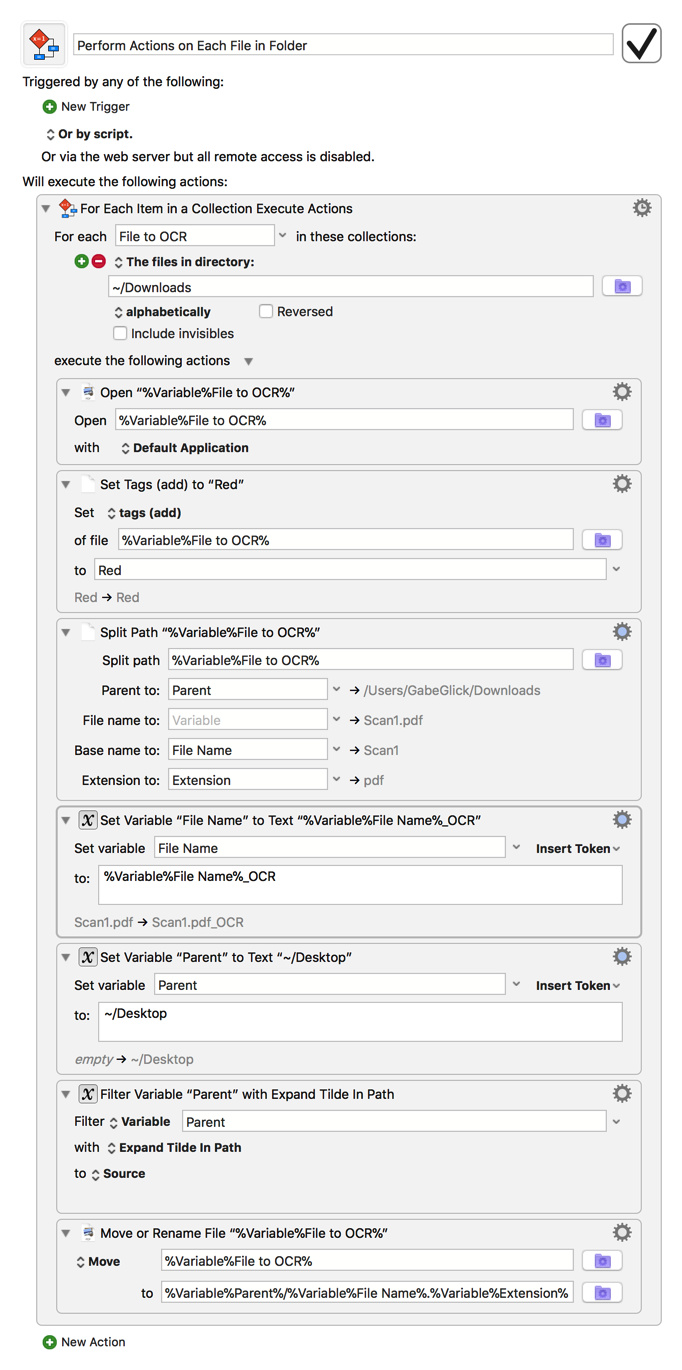Choose file for Move source field
The image size is (682, 1370).
pos(602,1261)
